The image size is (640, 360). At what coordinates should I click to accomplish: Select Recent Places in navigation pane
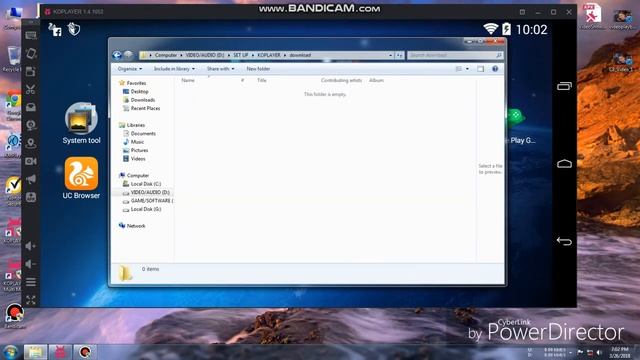point(142,108)
